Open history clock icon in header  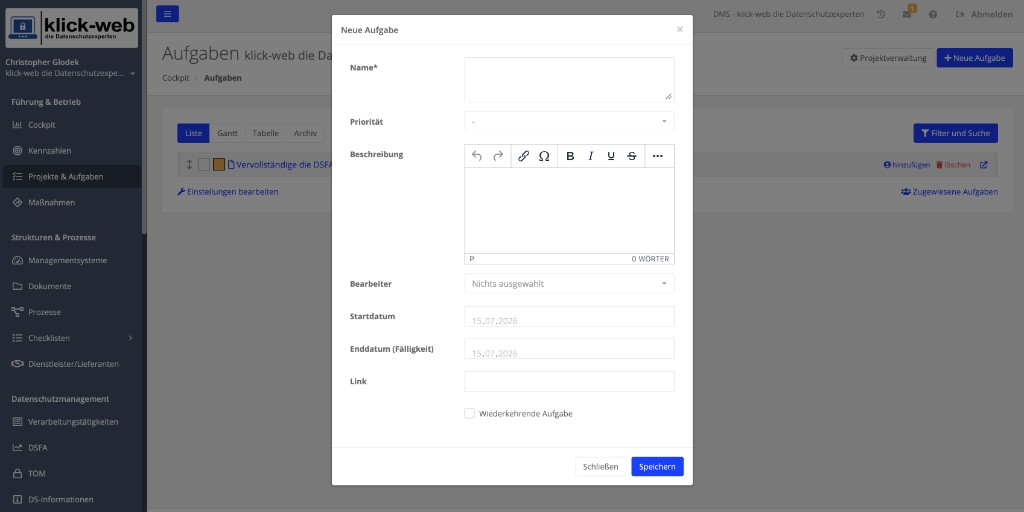coord(881,14)
